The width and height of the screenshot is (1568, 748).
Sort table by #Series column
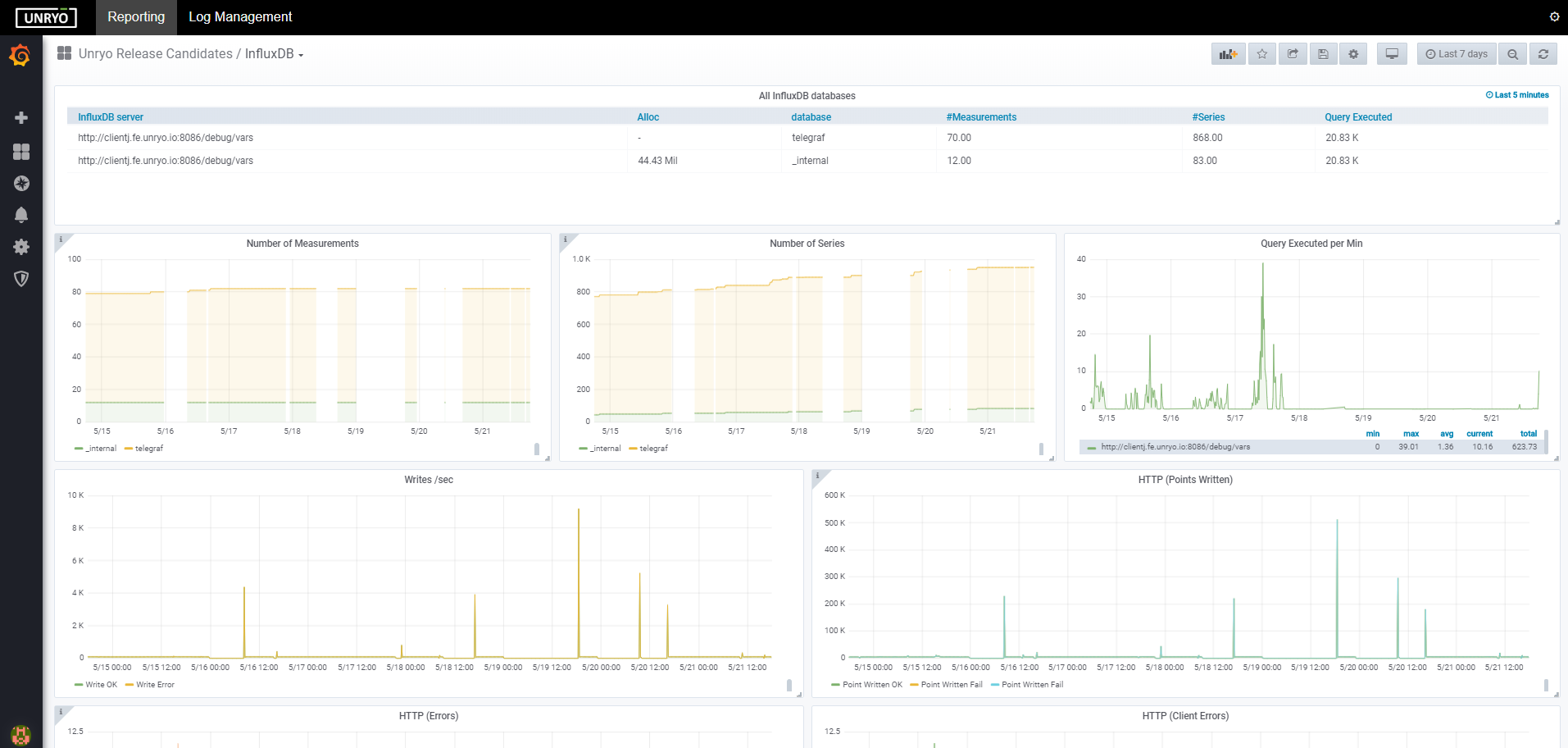[1208, 117]
